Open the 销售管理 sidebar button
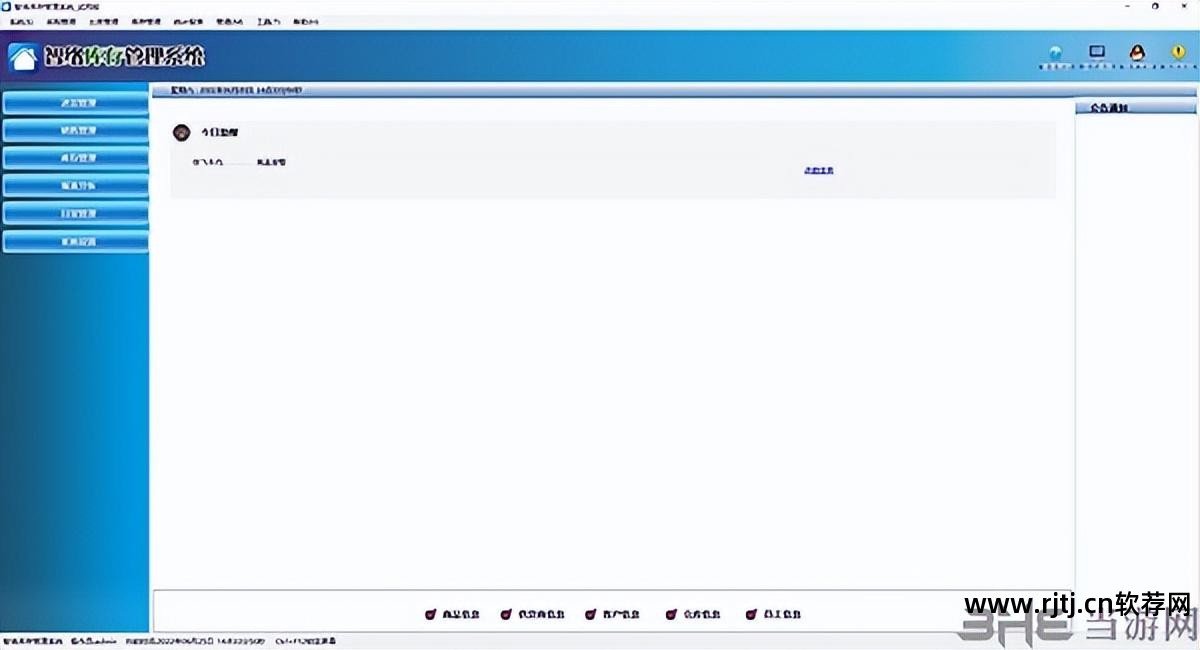 click(75, 131)
